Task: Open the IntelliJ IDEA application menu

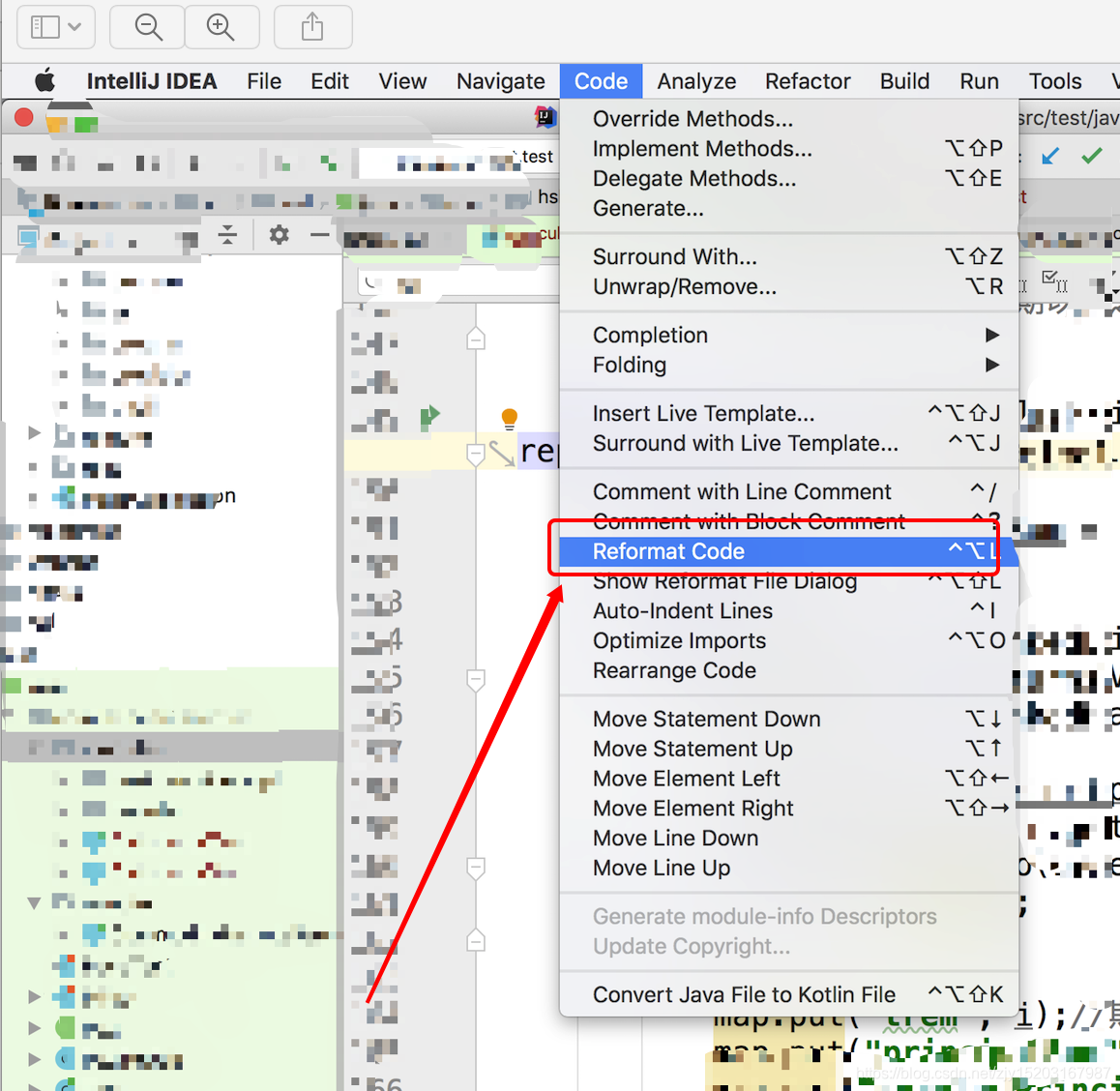Action: pos(152,80)
